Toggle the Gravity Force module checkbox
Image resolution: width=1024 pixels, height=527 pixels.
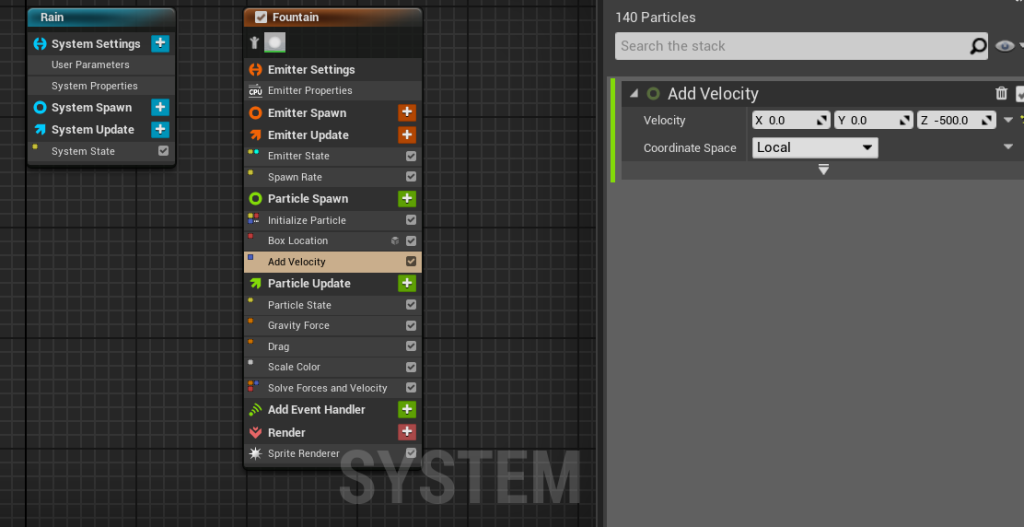411,326
